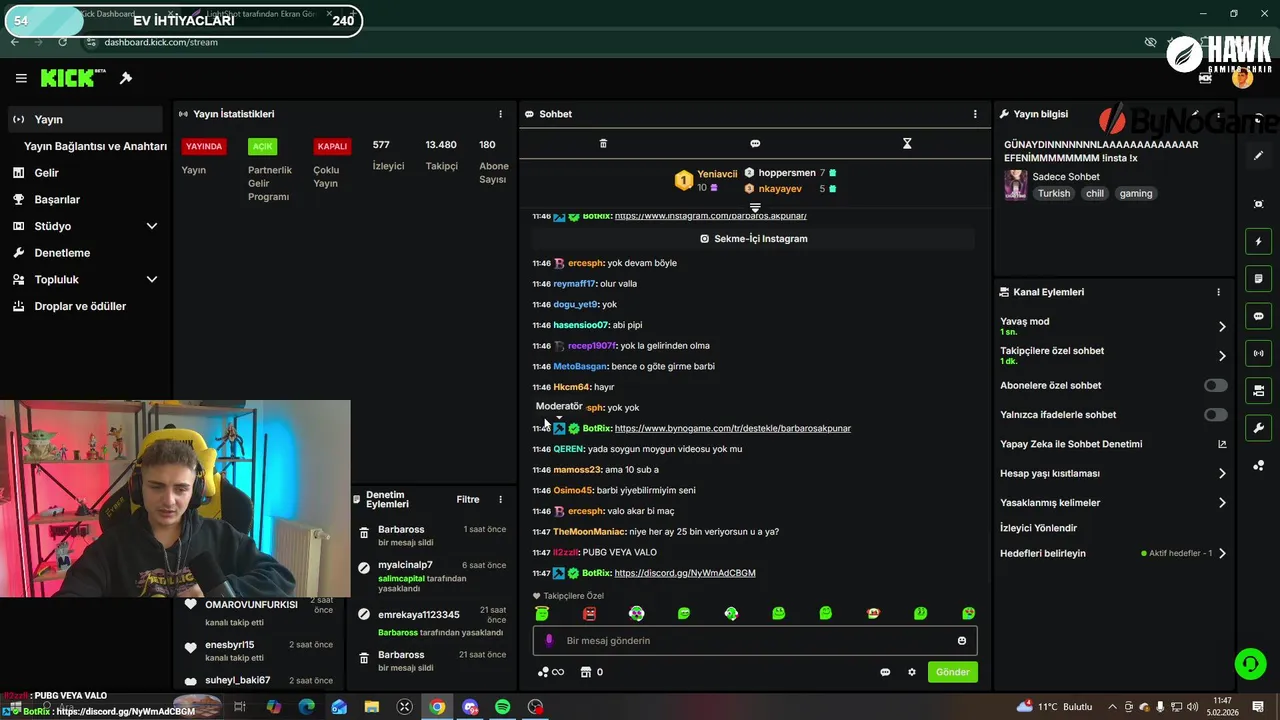Open Denetim Eylemleri three-dot menu
Image resolution: width=1280 pixels, height=720 pixels.
501,499
